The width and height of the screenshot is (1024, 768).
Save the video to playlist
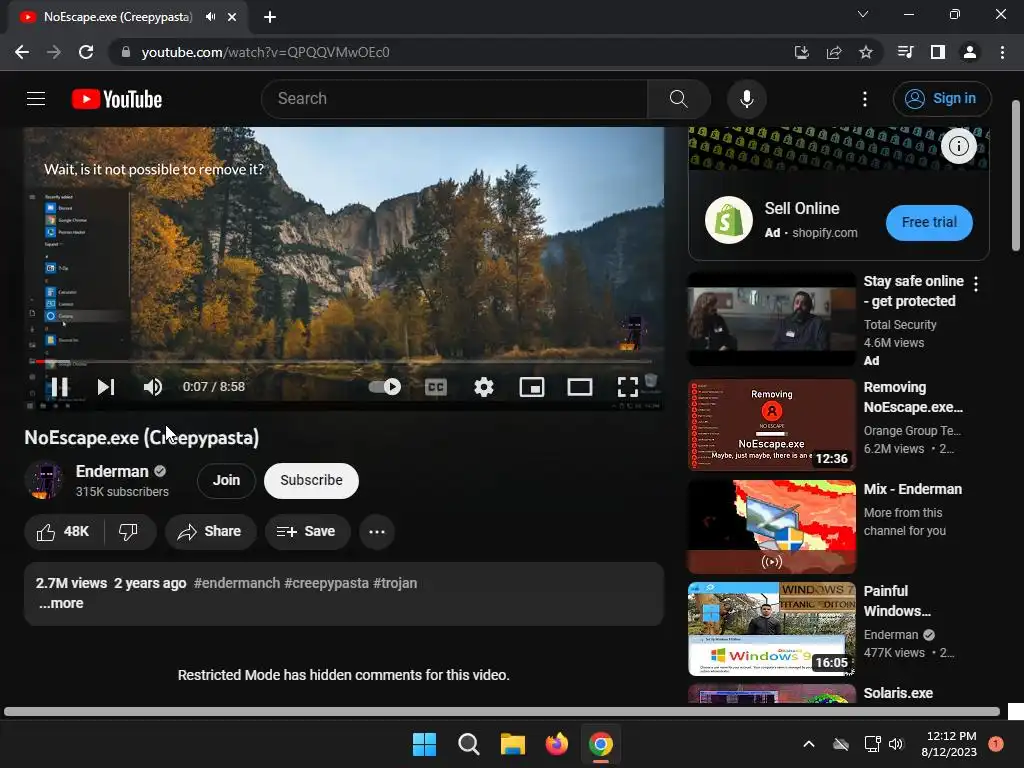click(x=307, y=532)
